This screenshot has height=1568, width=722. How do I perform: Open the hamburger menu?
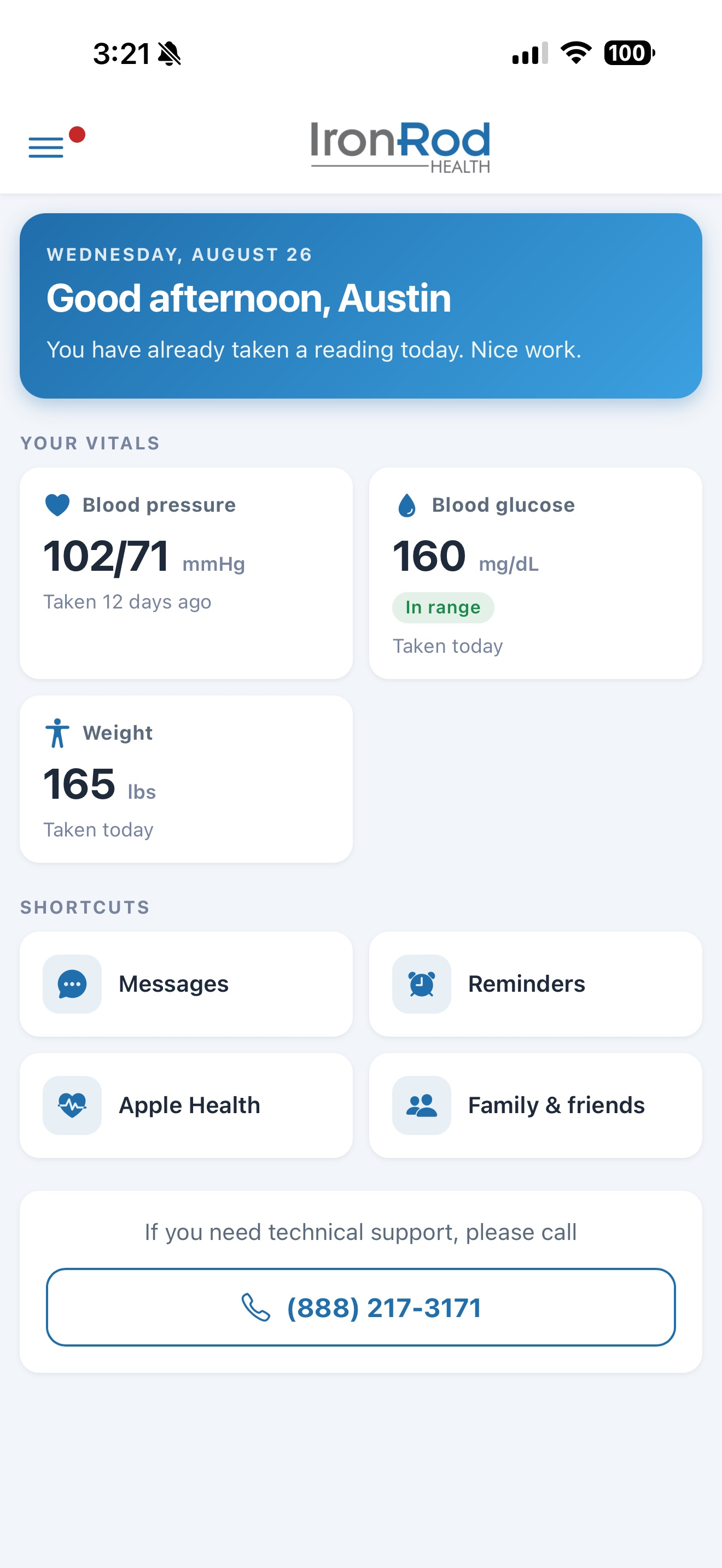[x=46, y=147]
